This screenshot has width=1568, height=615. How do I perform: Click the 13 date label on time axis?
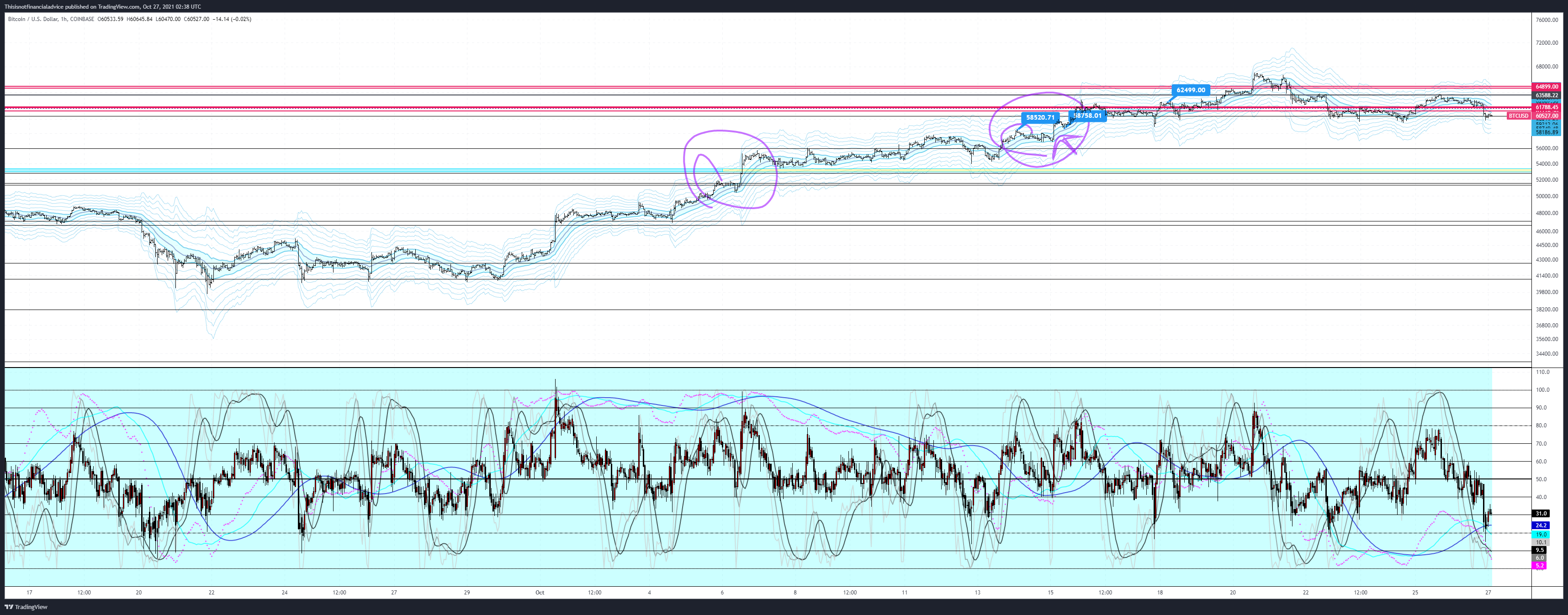978,593
